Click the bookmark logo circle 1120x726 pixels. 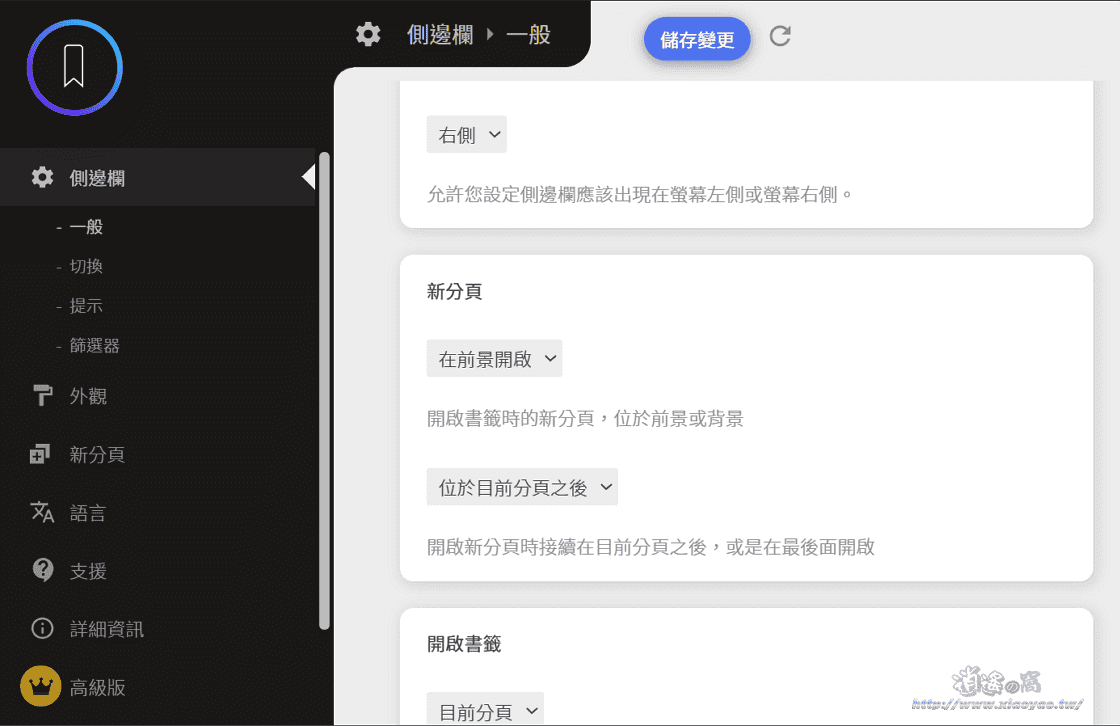pyautogui.click(x=74, y=67)
